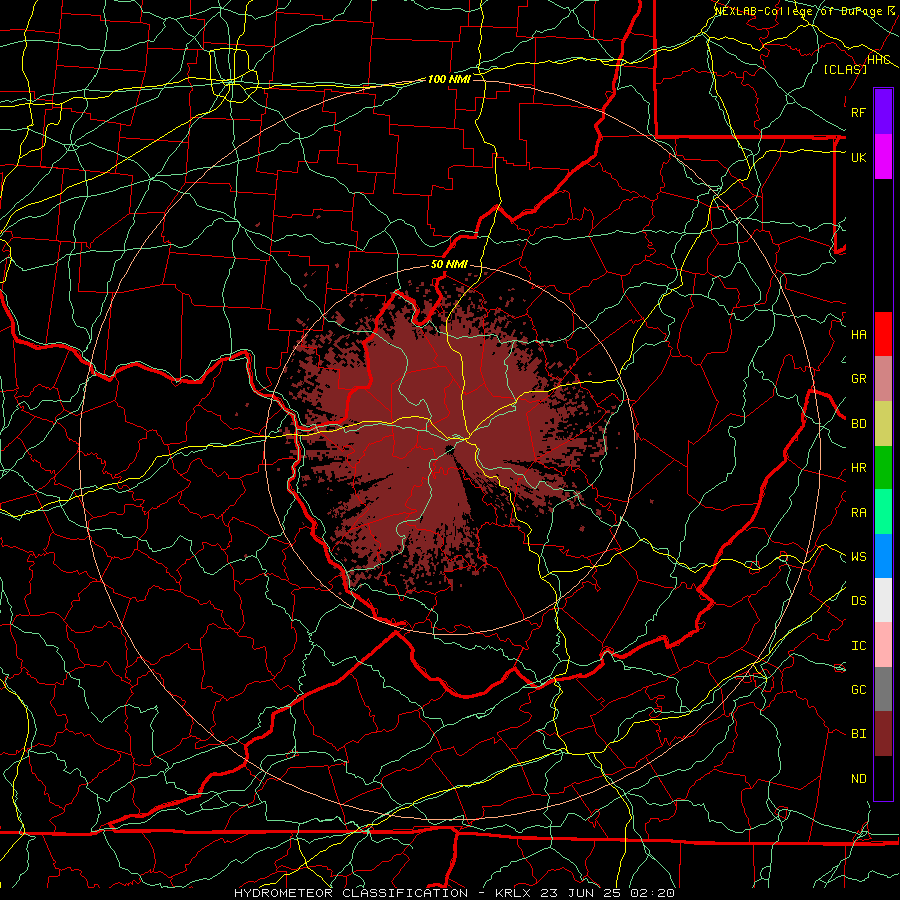The height and width of the screenshot is (900, 900).
Task: Pick the HR green legend swatch
Action: (x=883, y=467)
